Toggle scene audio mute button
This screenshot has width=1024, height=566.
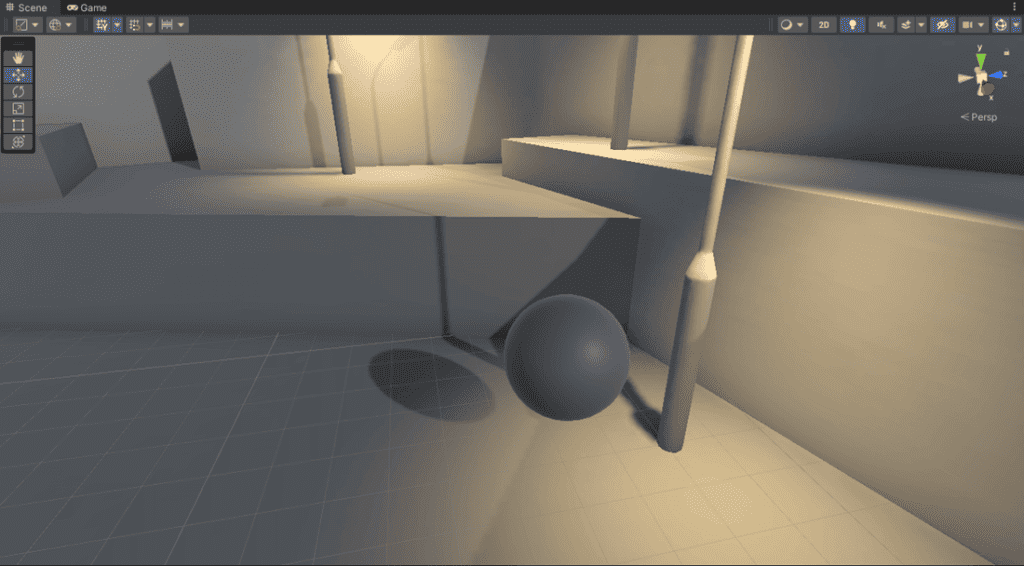(881, 25)
